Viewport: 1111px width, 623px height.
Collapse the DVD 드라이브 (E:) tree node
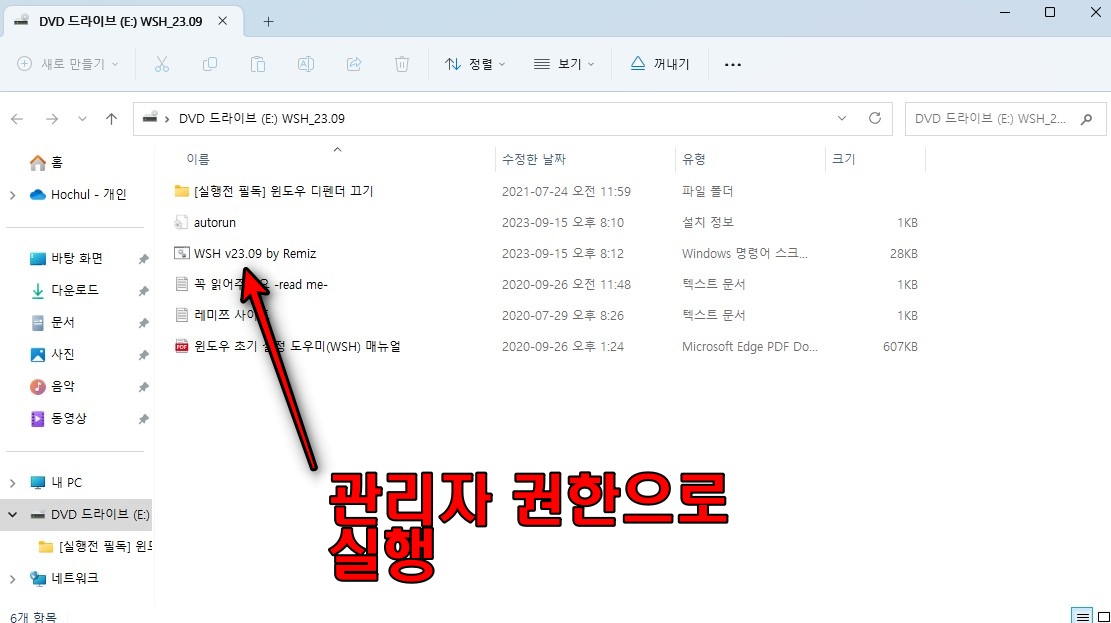[12, 515]
